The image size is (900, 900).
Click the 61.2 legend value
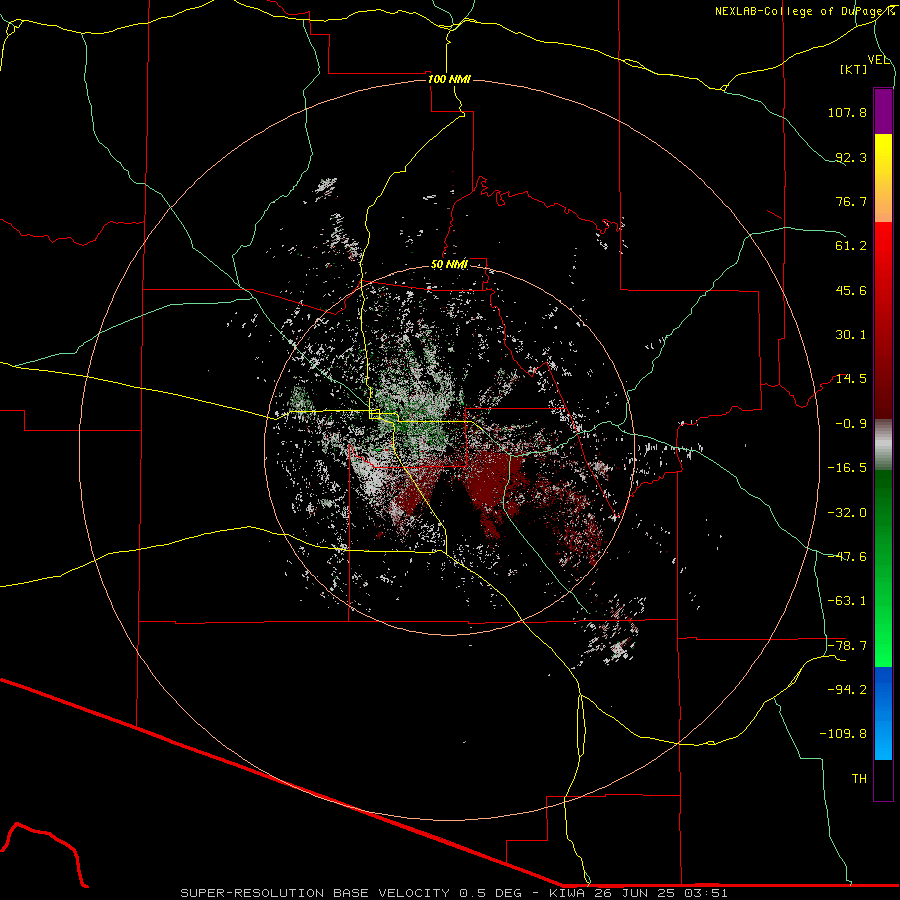(x=851, y=246)
